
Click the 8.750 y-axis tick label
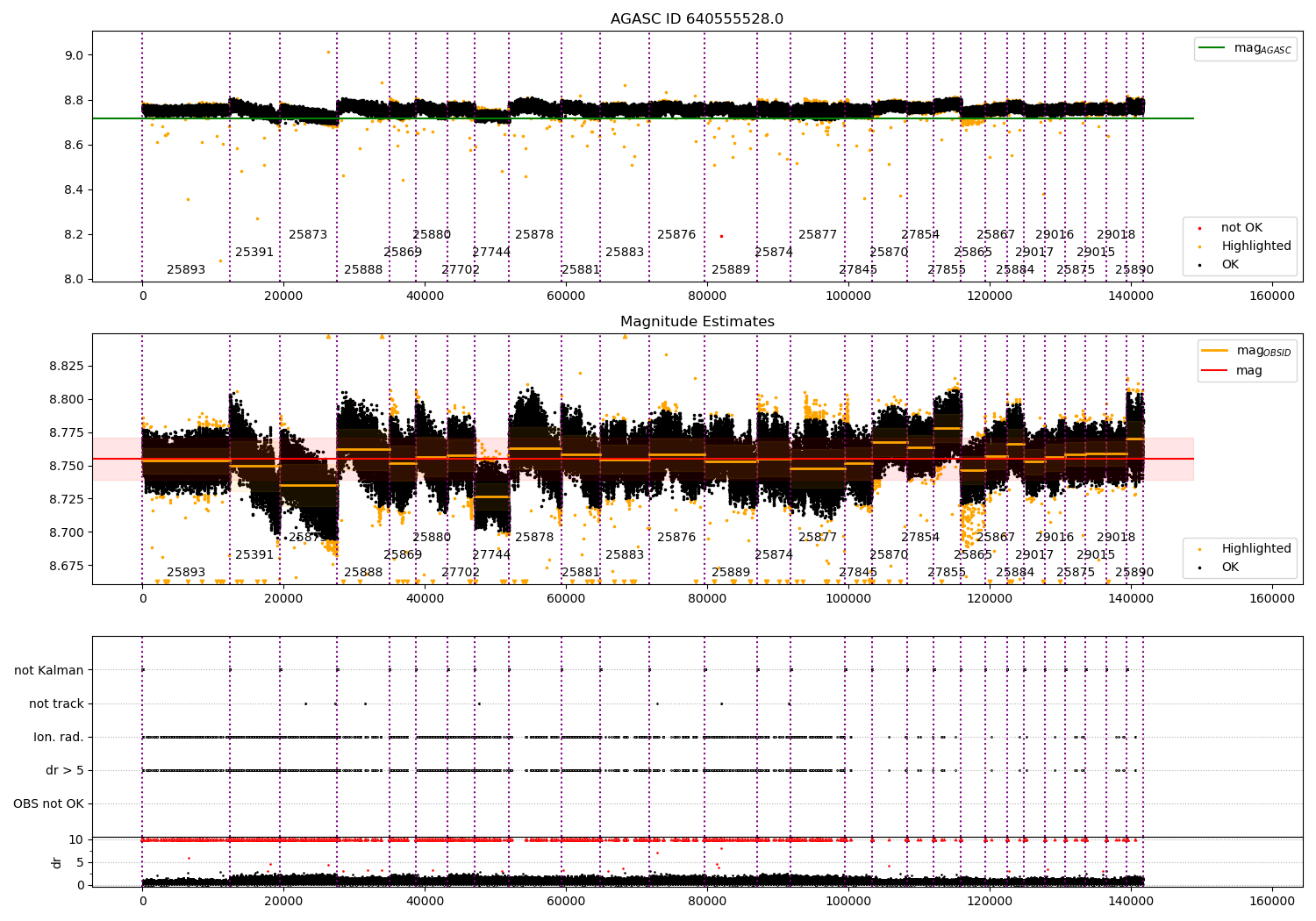click(68, 466)
